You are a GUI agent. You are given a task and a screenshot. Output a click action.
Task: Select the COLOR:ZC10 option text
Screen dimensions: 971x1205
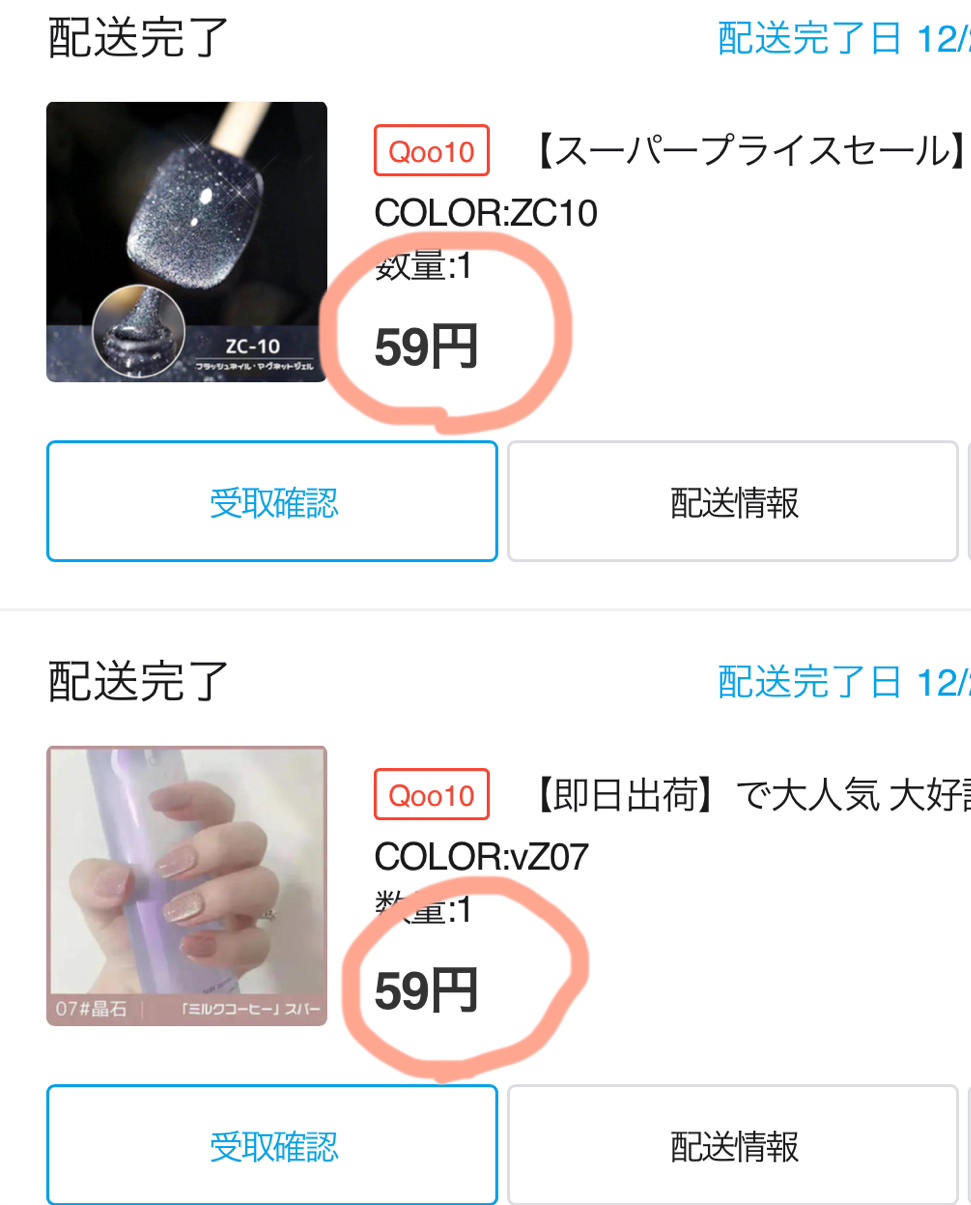point(486,212)
